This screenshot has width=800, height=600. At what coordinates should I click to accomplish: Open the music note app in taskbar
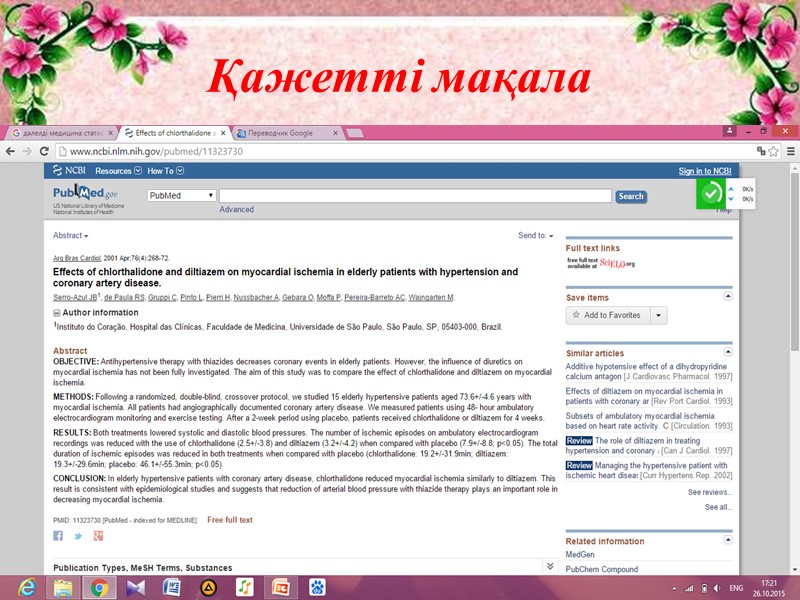click(244, 588)
